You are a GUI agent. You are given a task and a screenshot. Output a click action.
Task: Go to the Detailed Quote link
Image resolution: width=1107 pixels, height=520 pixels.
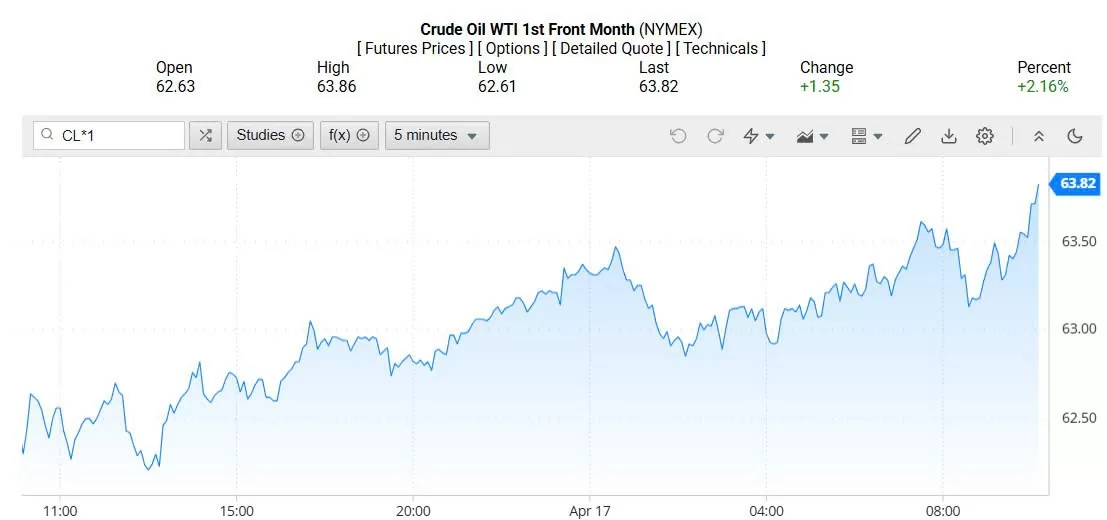tap(611, 48)
